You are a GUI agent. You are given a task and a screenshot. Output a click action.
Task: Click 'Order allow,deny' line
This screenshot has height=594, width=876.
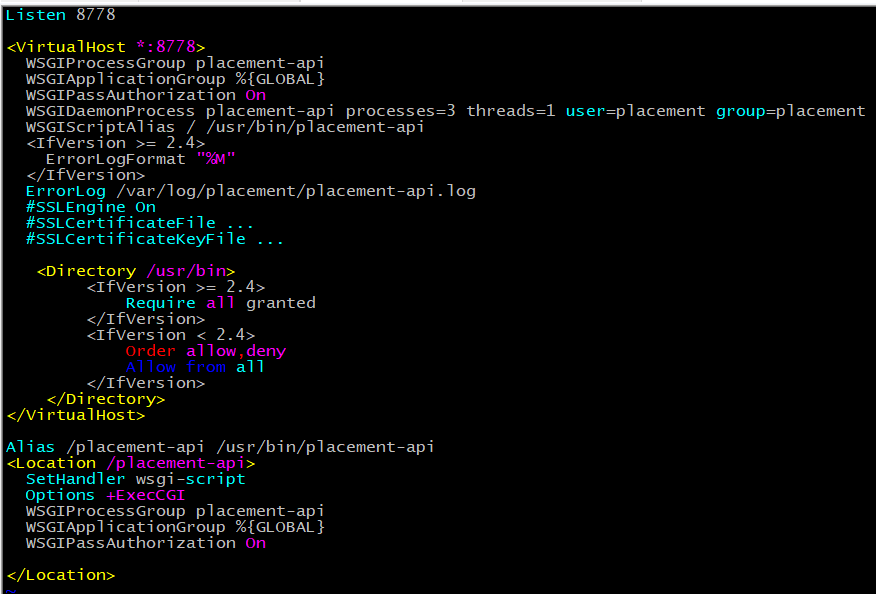206,351
